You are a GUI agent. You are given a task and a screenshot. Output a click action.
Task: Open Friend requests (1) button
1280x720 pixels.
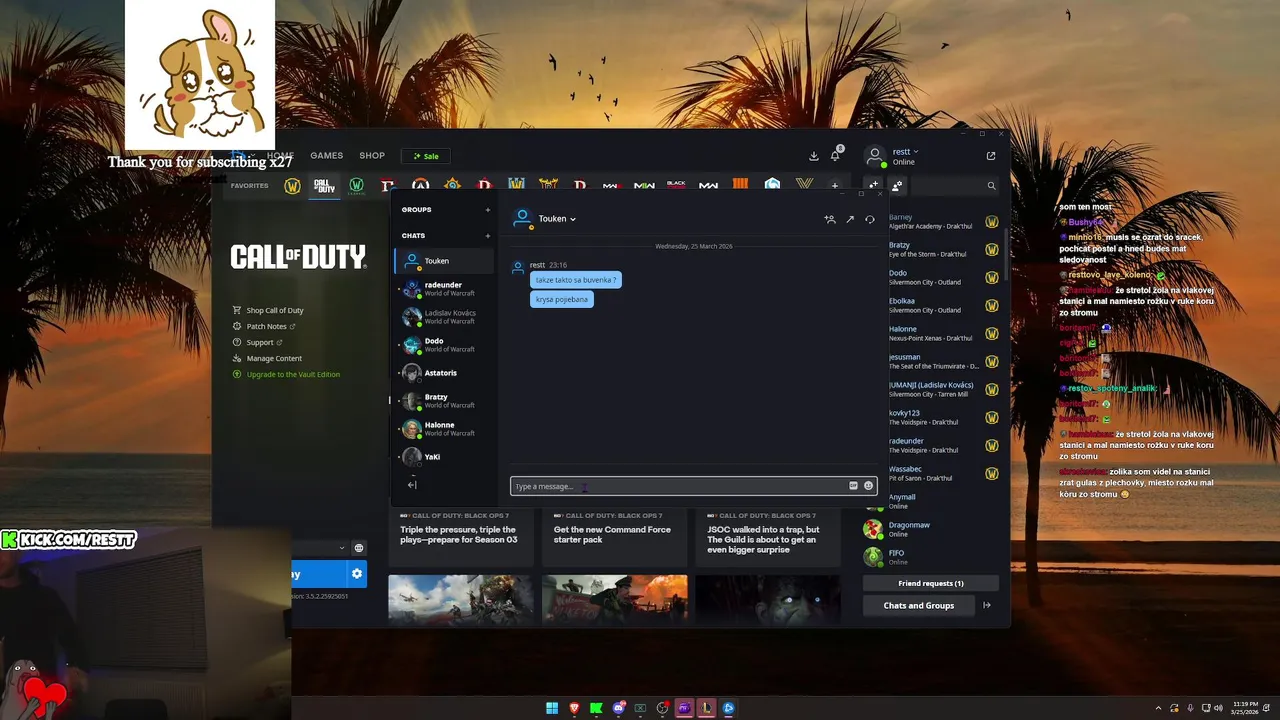930,583
